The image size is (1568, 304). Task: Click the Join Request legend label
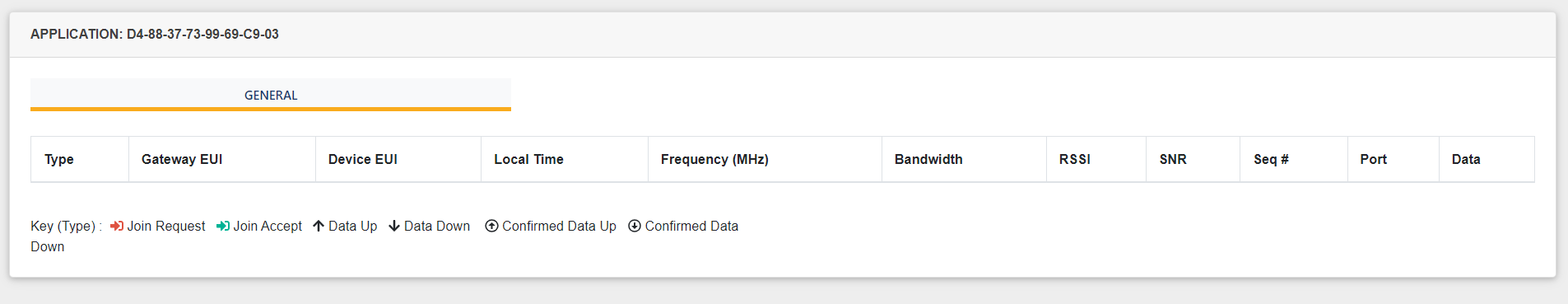pos(166,226)
